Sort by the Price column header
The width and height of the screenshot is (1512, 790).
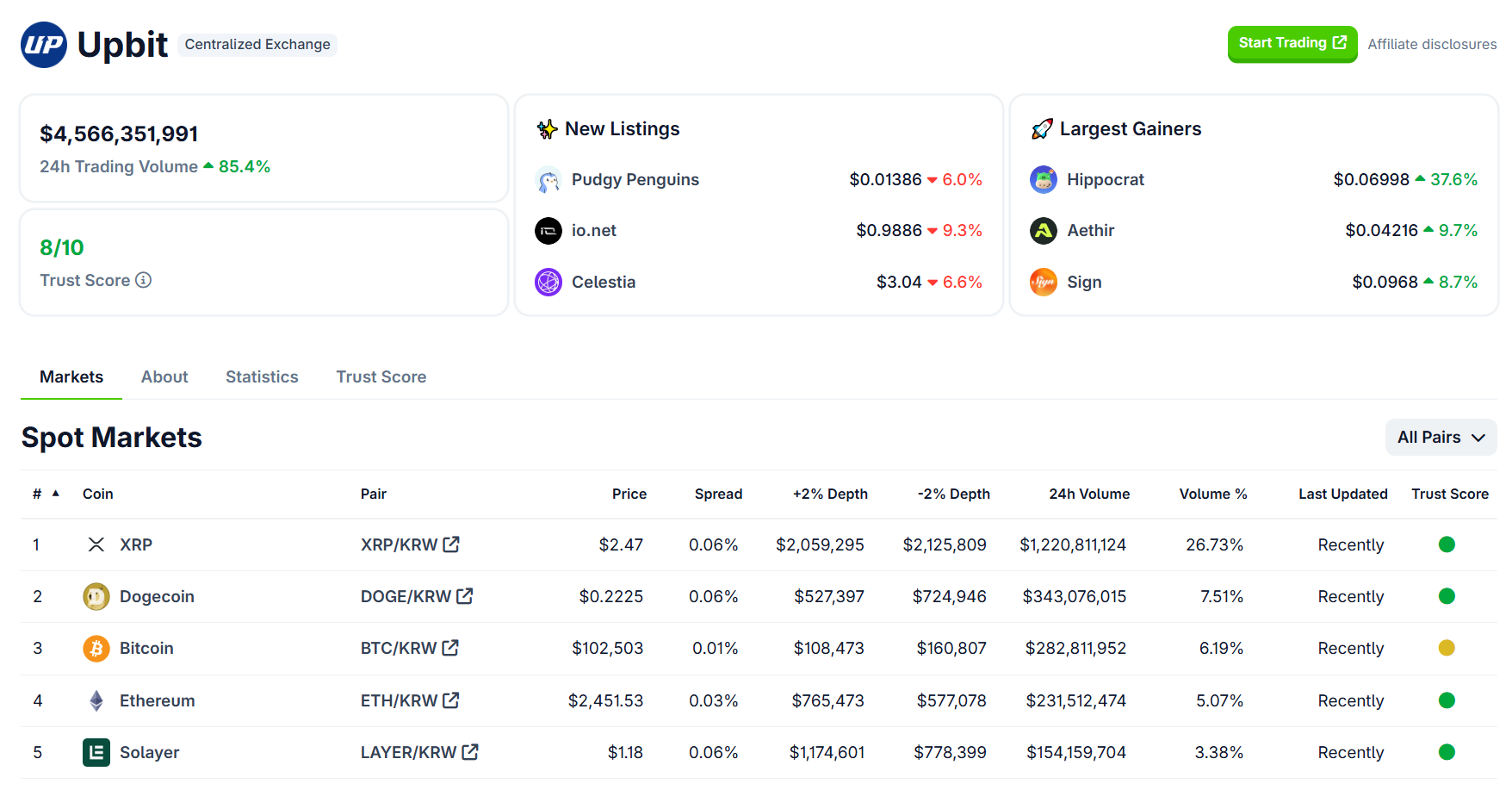click(629, 494)
